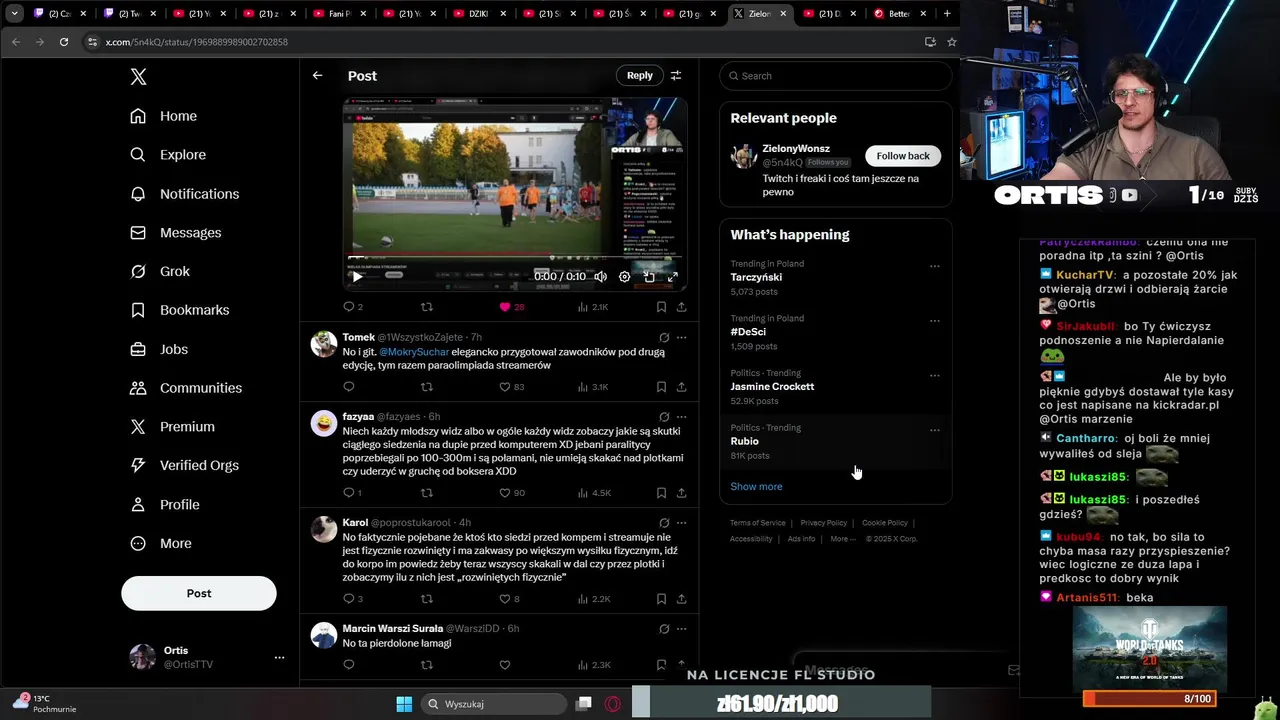Expand the More menu in the sidebar
The image size is (1280, 720).
(161, 543)
